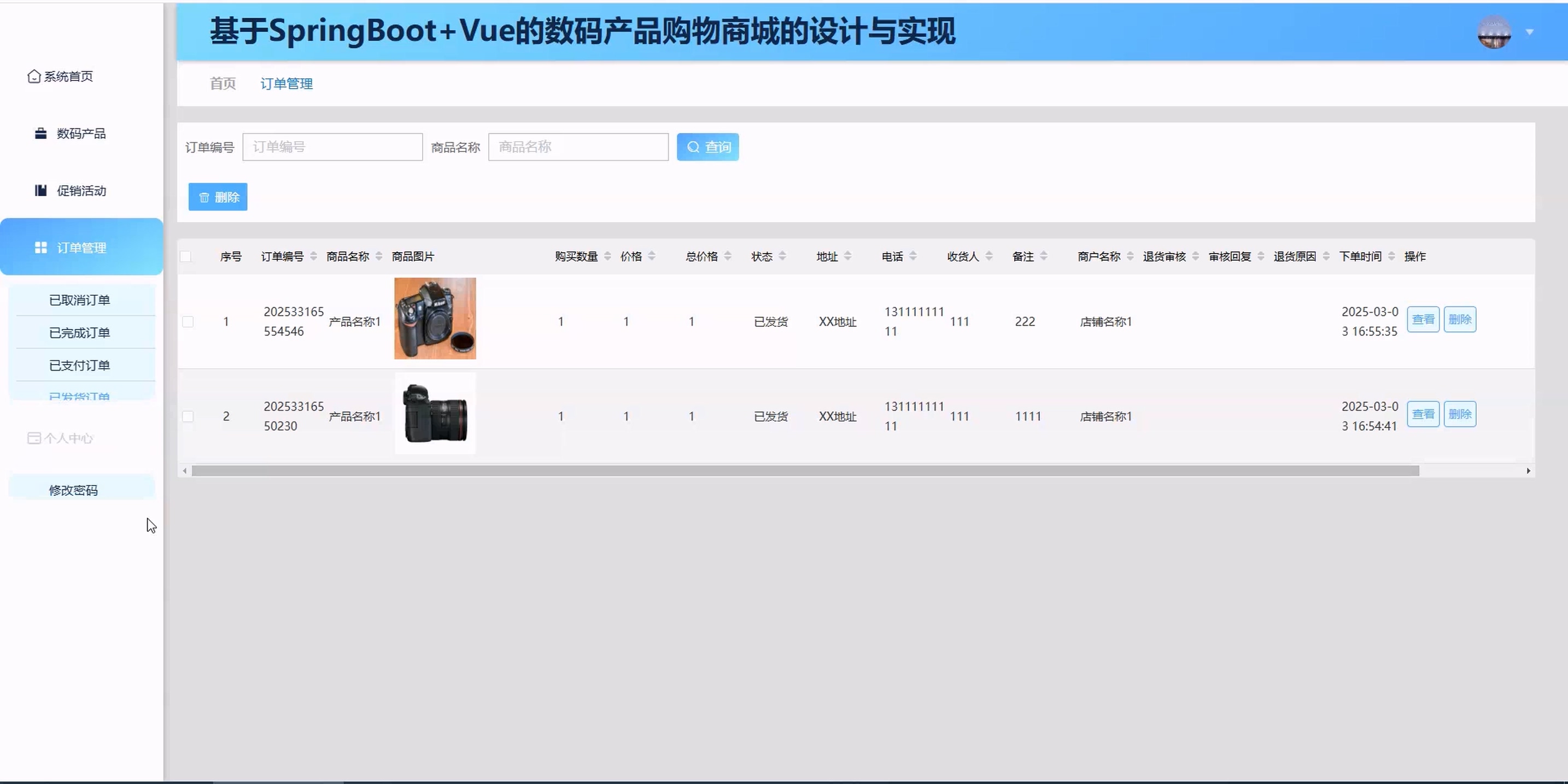Viewport: 1568px width, 784px height.
Task: Toggle the select-all header checkbox
Action: click(186, 256)
